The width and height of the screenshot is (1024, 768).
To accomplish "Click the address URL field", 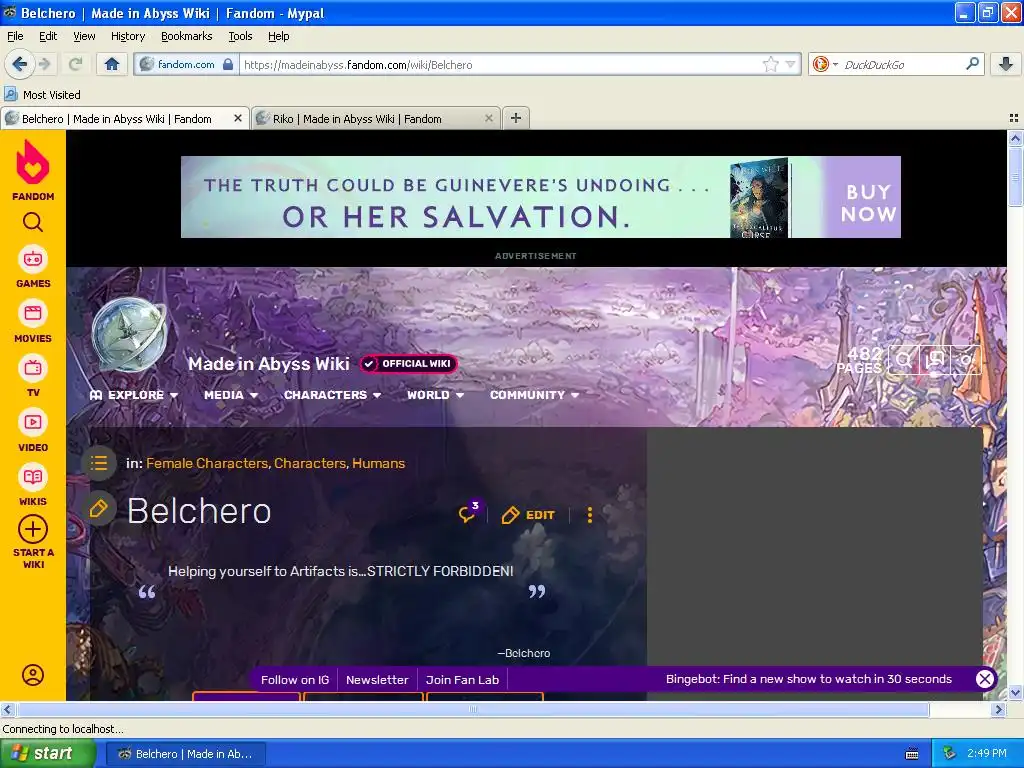I will 500,65.
